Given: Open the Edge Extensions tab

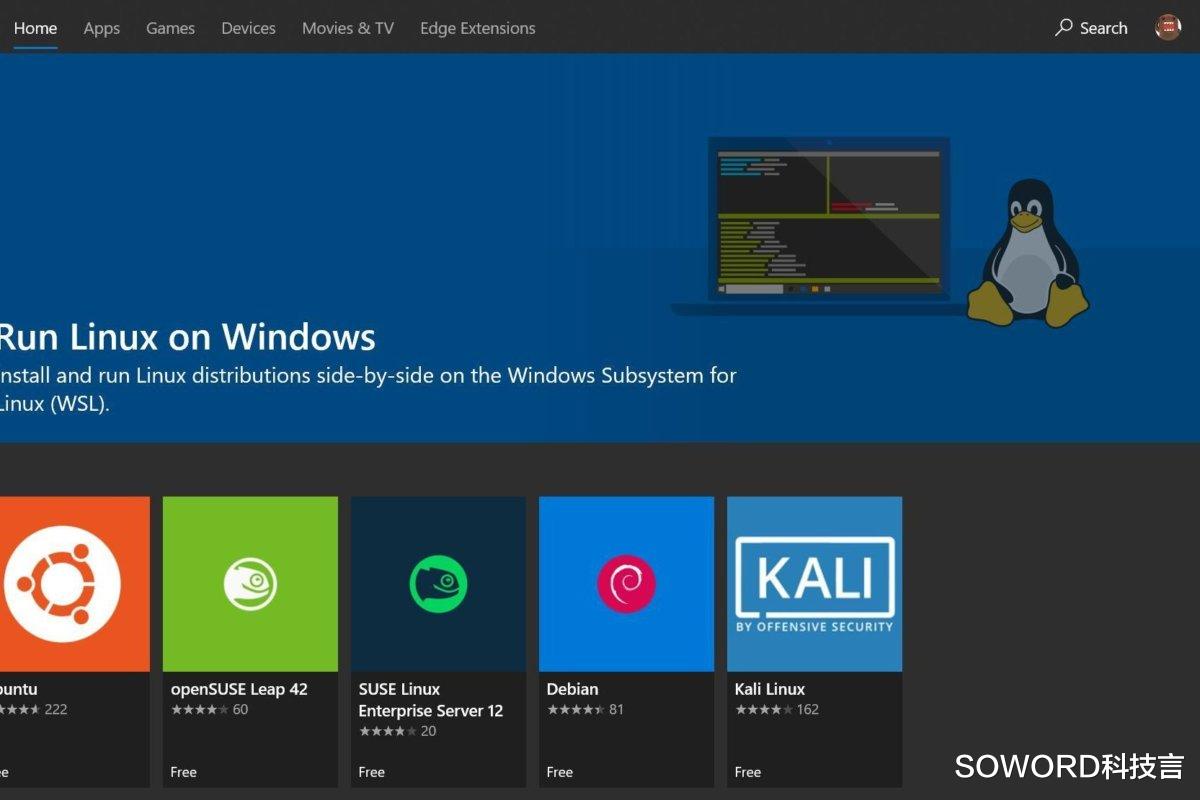Looking at the screenshot, I should tap(477, 28).
